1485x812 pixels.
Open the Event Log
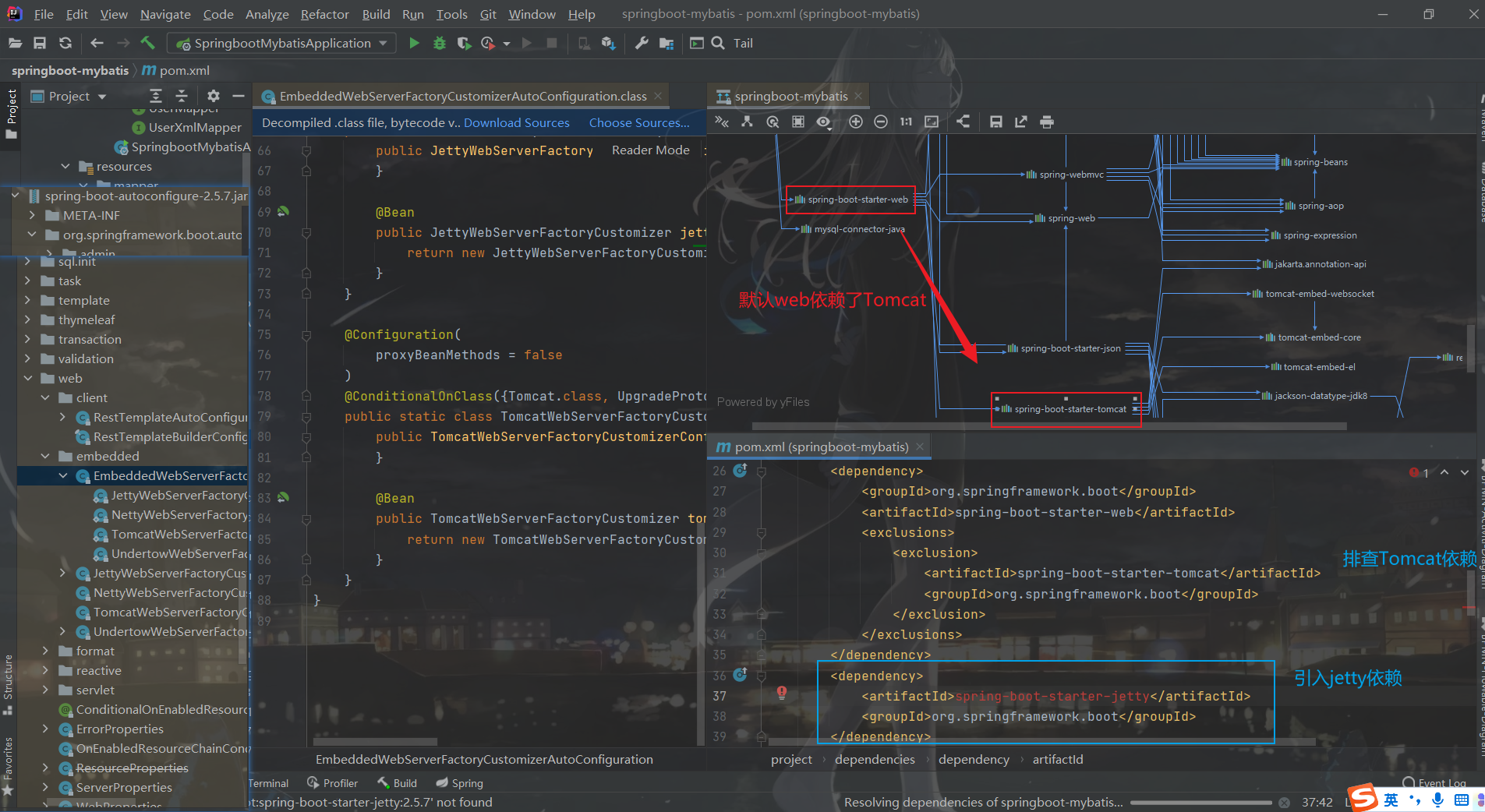click(1435, 782)
